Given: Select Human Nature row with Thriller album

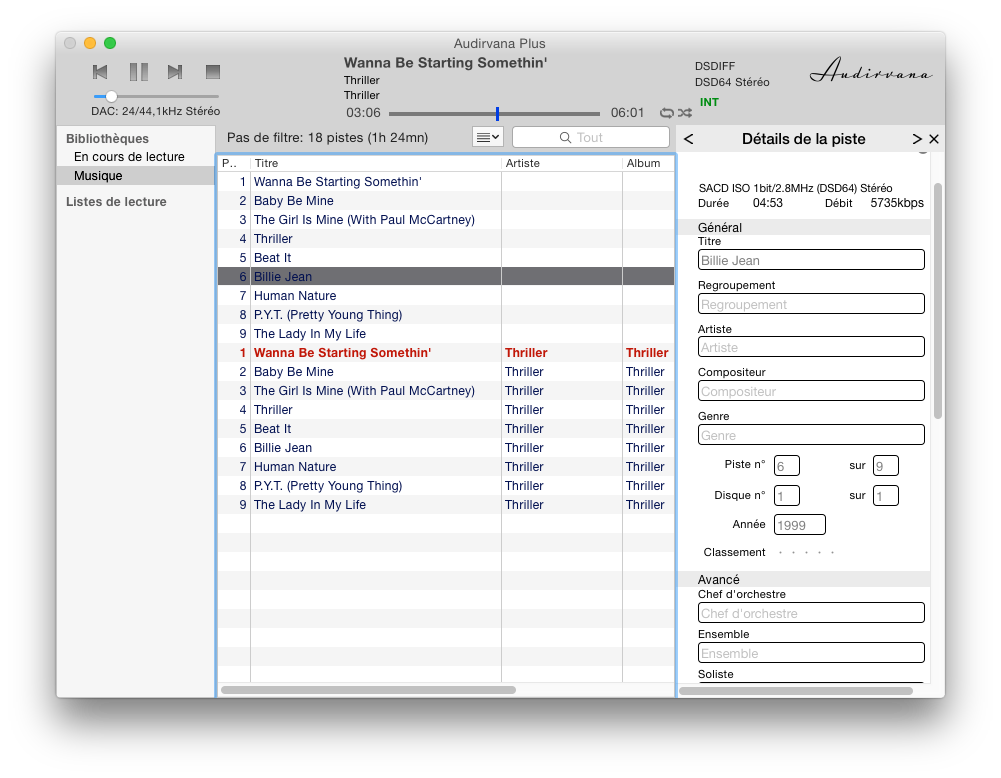Looking at the screenshot, I should (x=446, y=467).
